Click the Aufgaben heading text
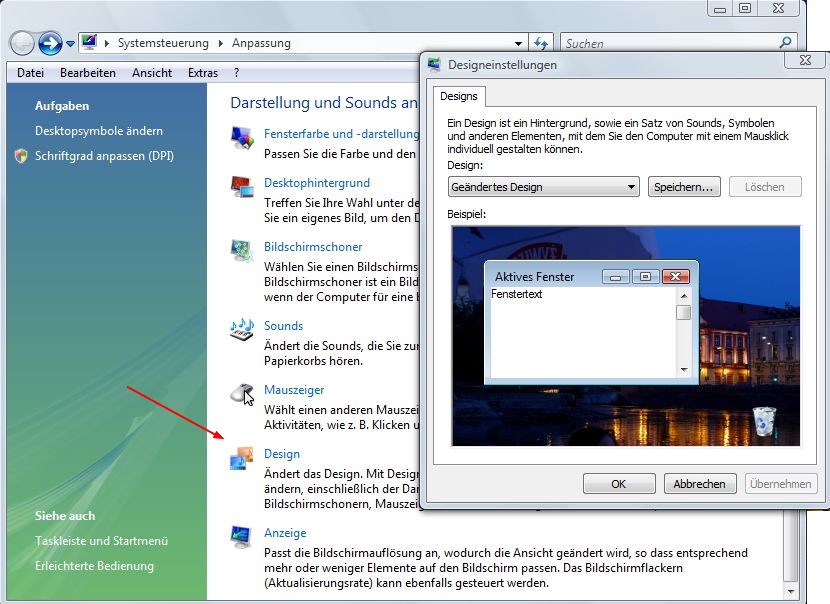 62,106
